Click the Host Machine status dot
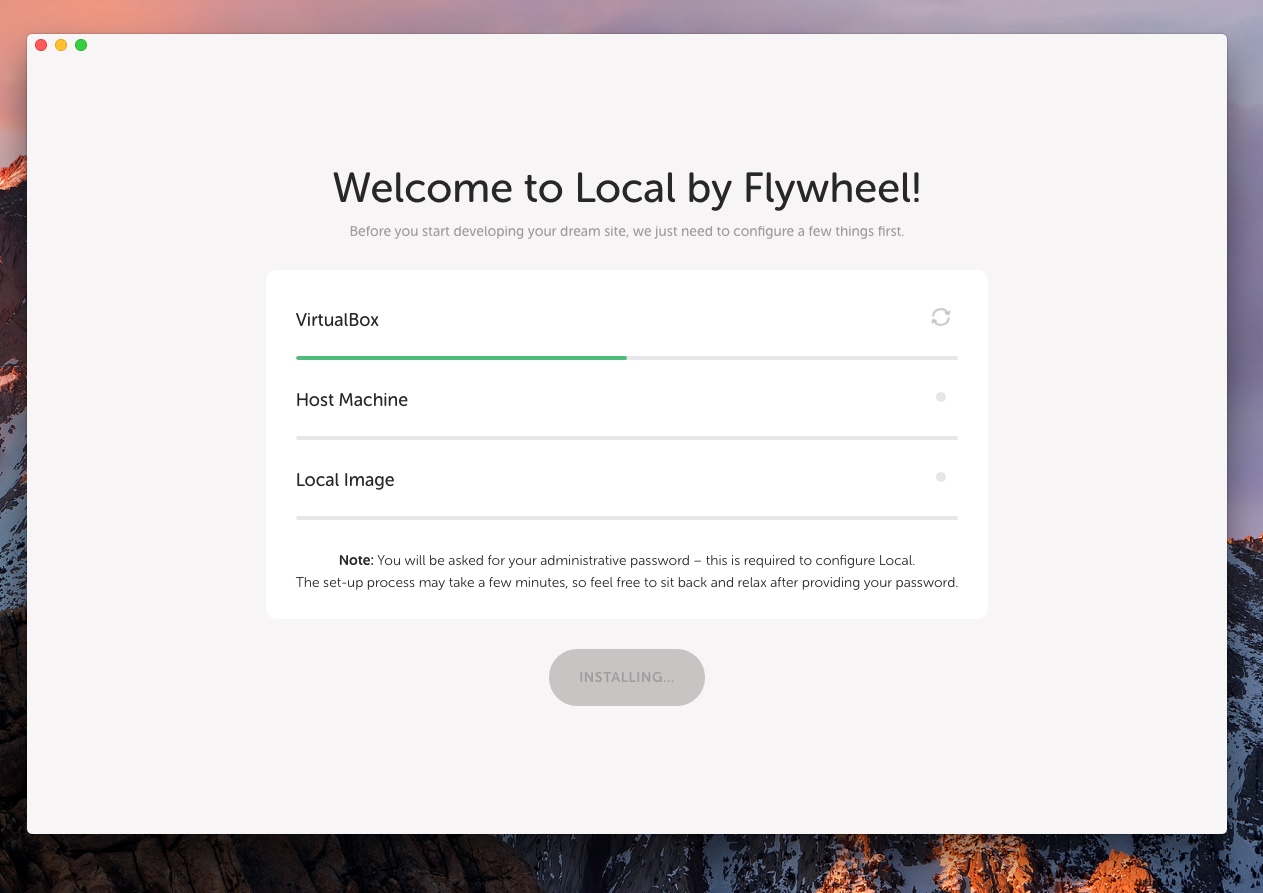The image size is (1263, 893). pos(941,397)
